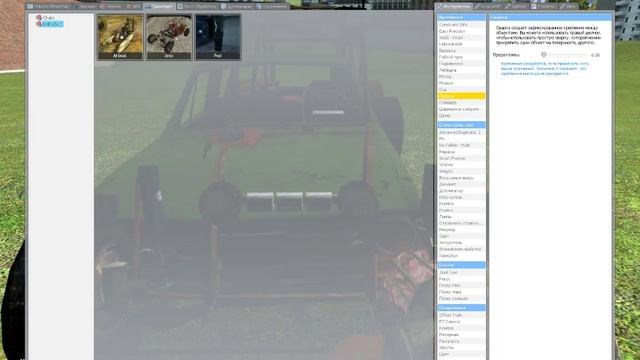Image resolution: width=640 pixels, height=360 pixels.
Task: Select the Поза лица tool
Action: coord(461,292)
